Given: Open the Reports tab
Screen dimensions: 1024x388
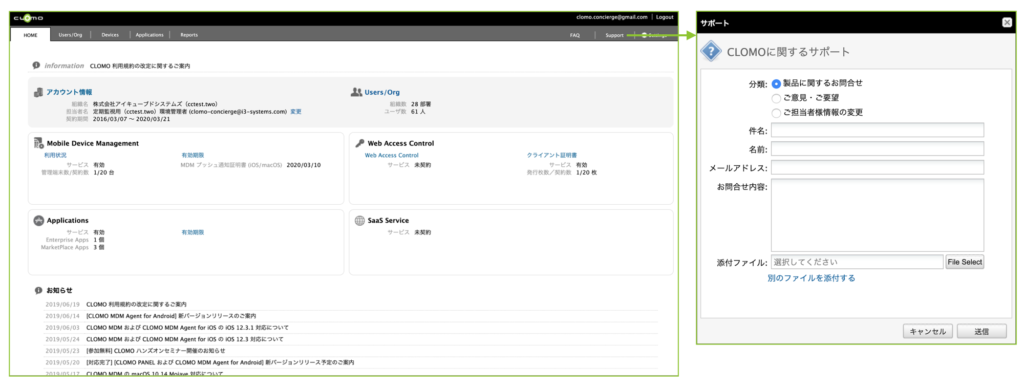Looking at the screenshot, I should pyautogui.click(x=189, y=35).
